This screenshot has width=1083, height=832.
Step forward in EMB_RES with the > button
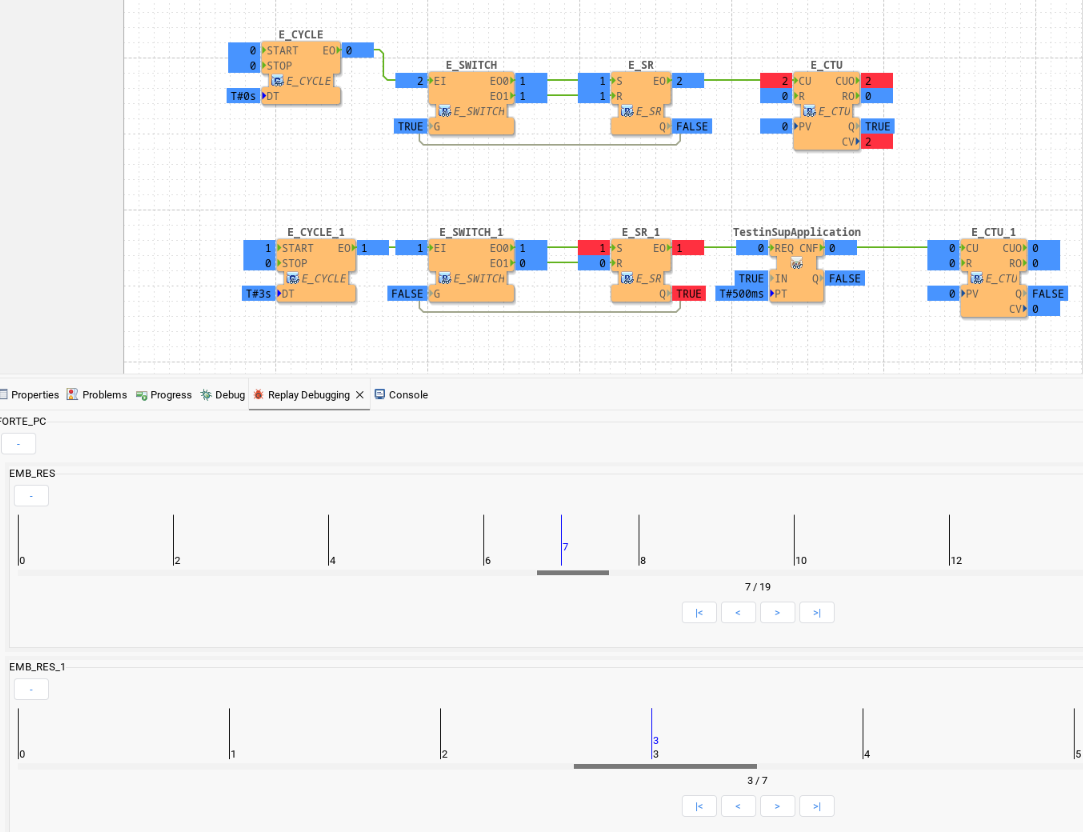coord(777,612)
